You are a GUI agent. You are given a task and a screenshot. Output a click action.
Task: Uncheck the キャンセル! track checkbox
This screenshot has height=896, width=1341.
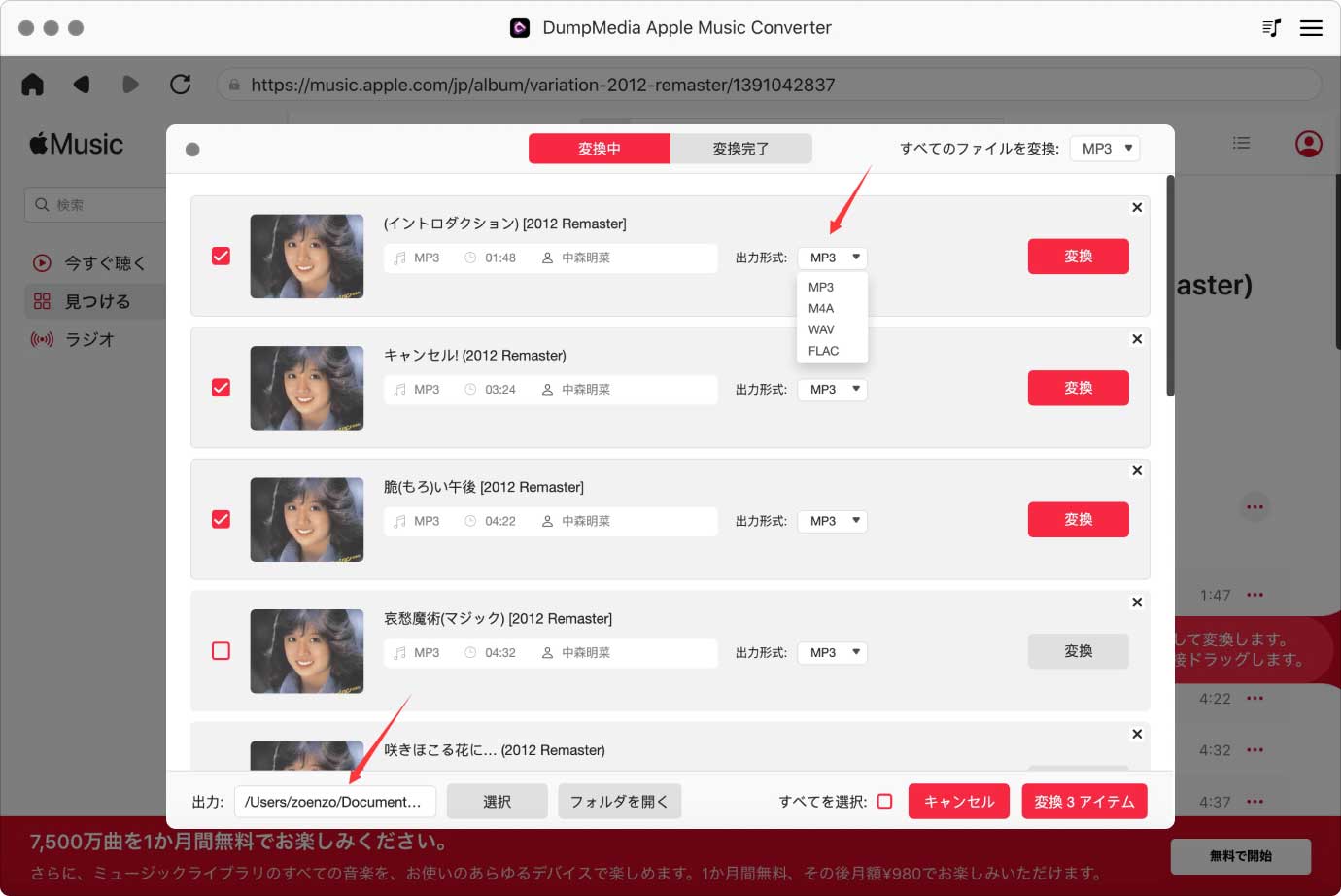[x=222, y=387]
